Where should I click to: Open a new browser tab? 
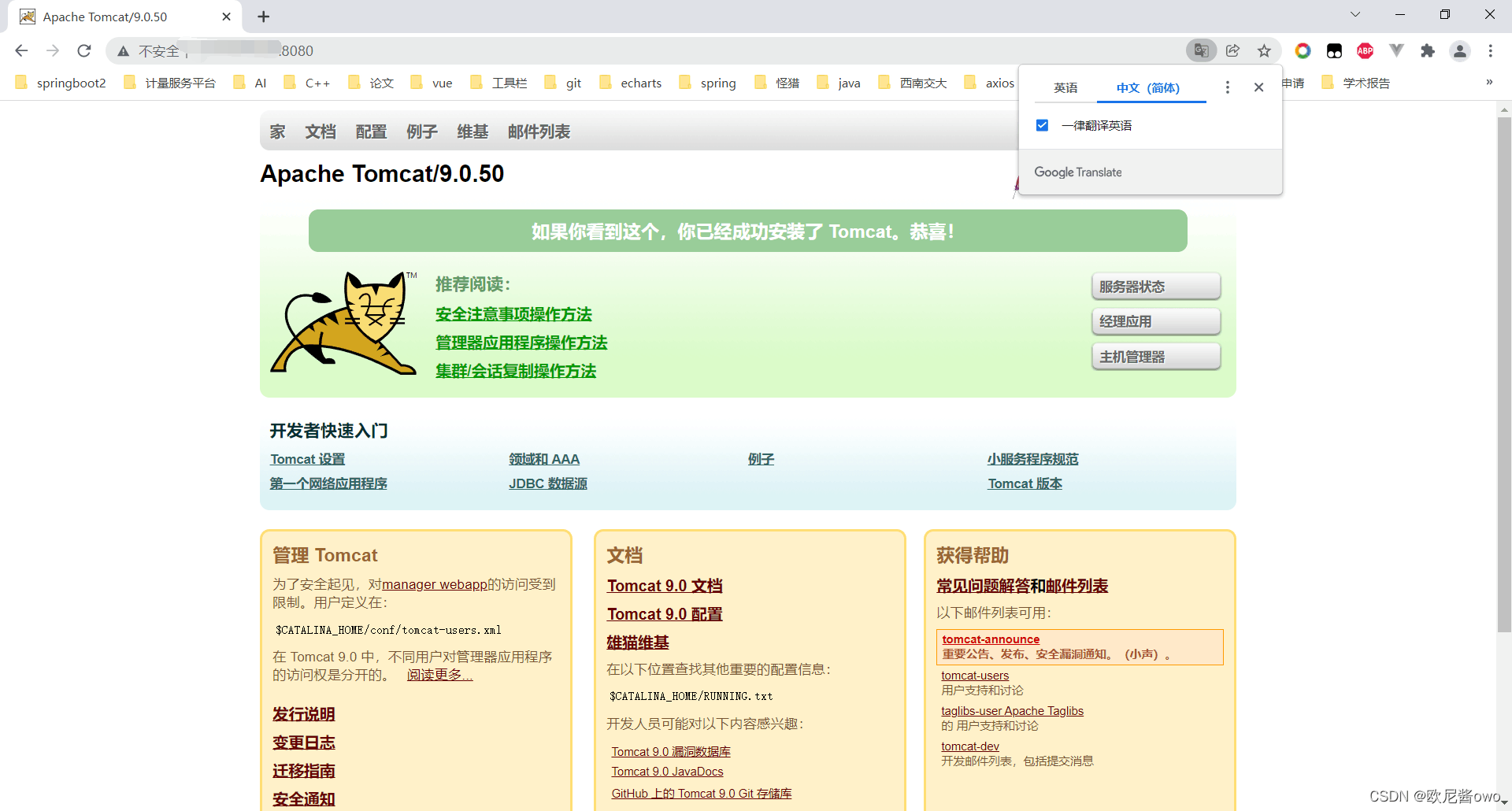264,17
